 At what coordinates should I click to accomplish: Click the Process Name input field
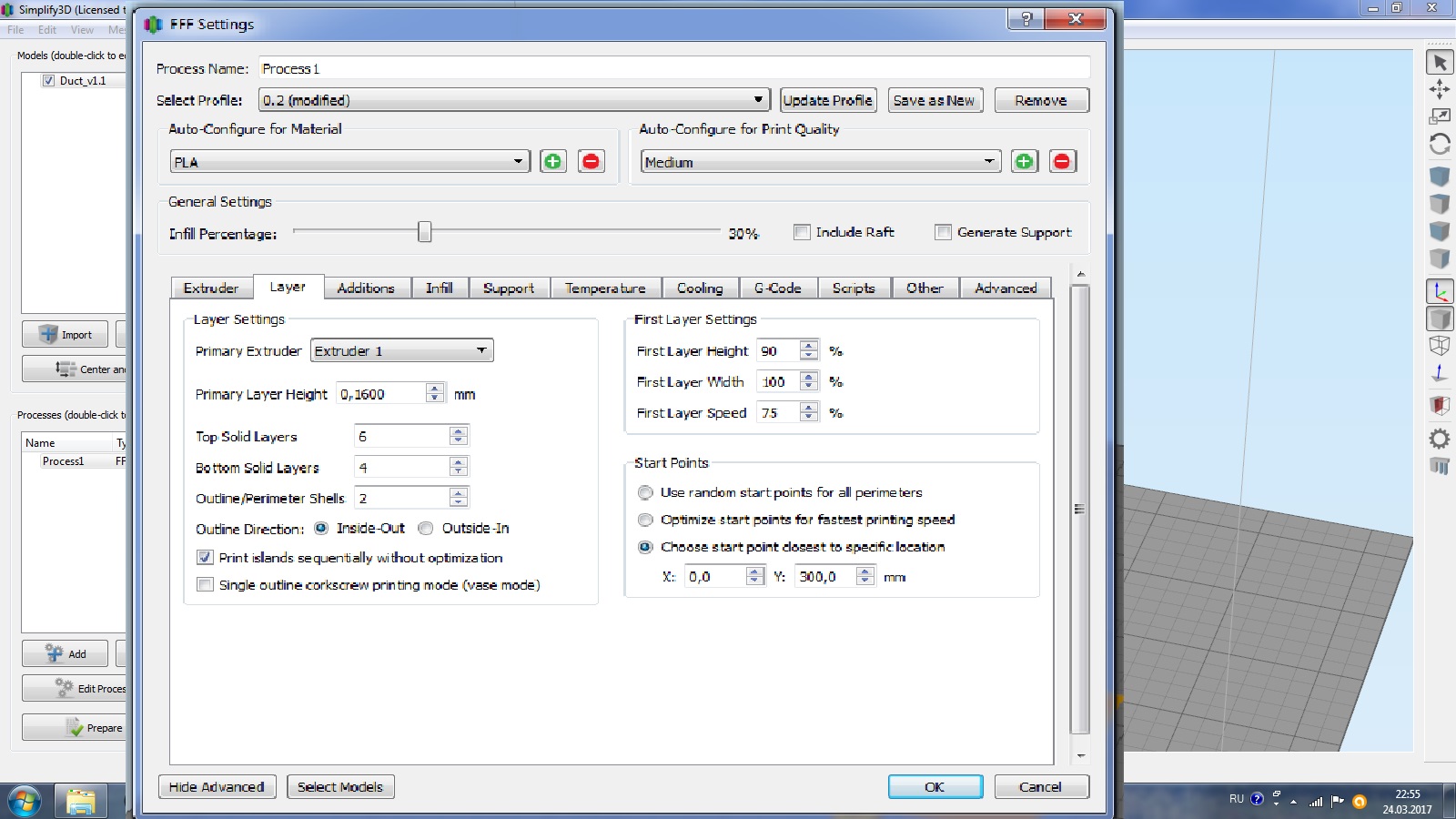coord(674,68)
